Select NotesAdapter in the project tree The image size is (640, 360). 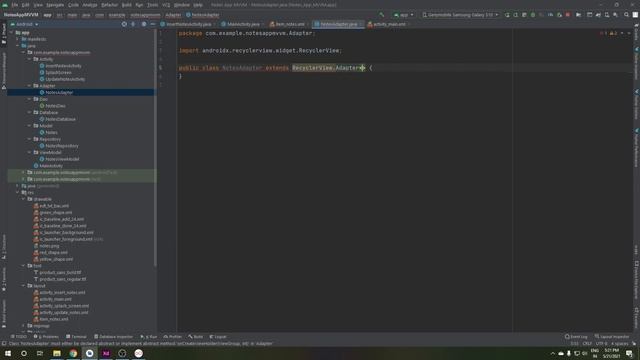pyautogui.click(x=59, y=93)
